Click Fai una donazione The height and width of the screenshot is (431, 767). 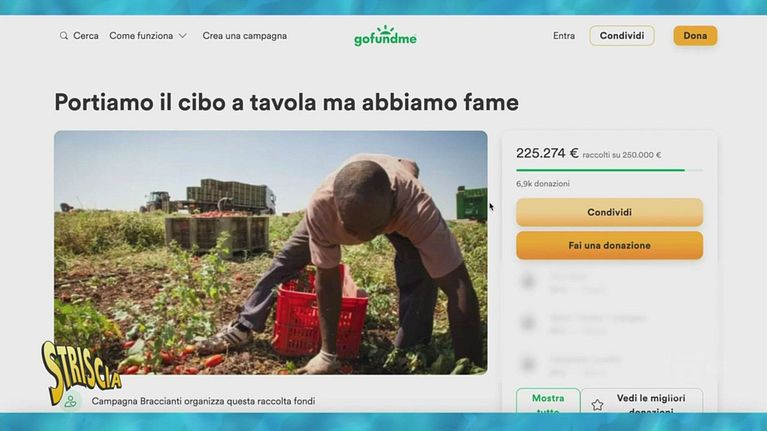tap(609, 245)
